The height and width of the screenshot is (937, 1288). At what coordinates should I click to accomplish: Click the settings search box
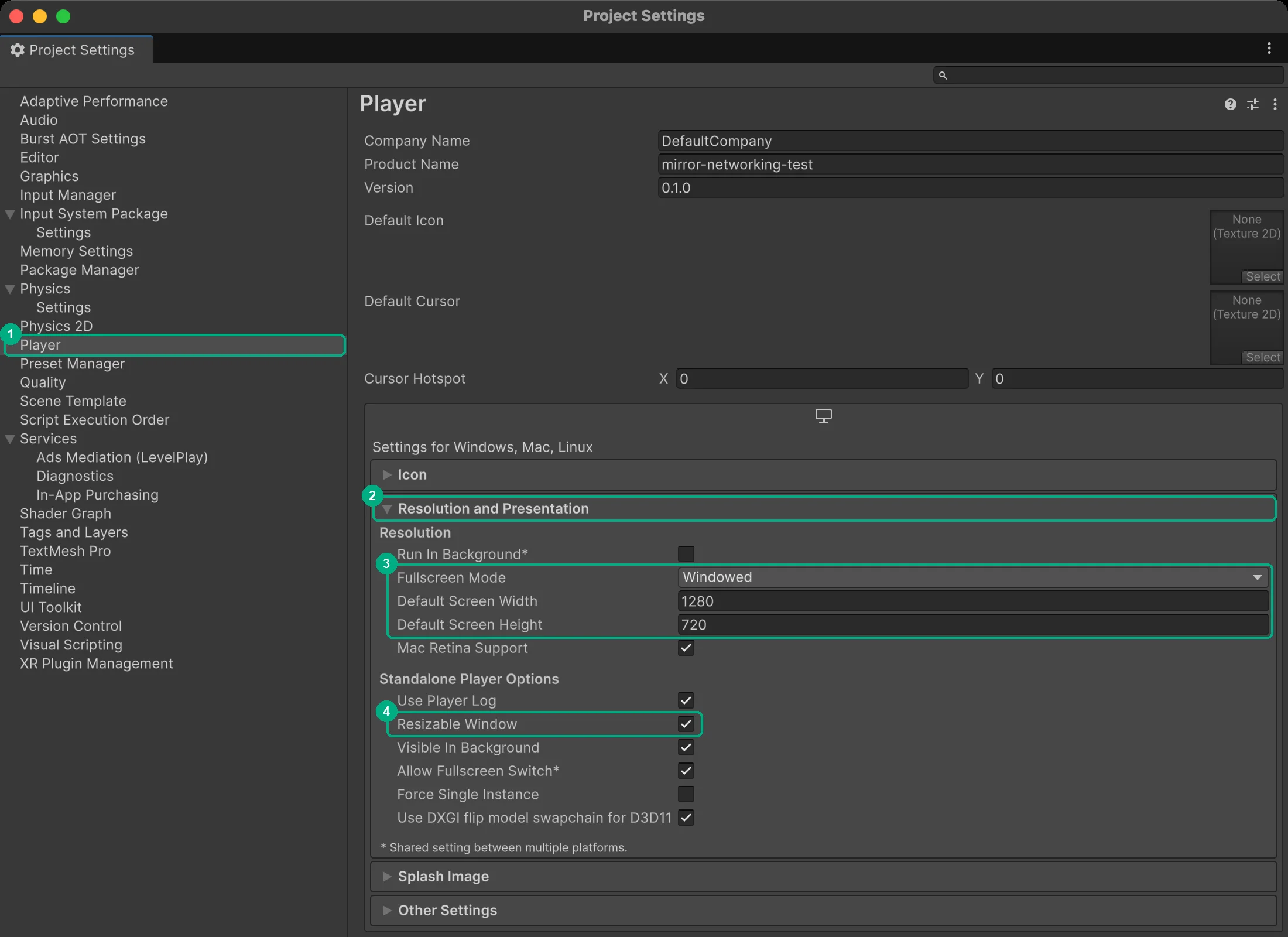(1108, 76)
